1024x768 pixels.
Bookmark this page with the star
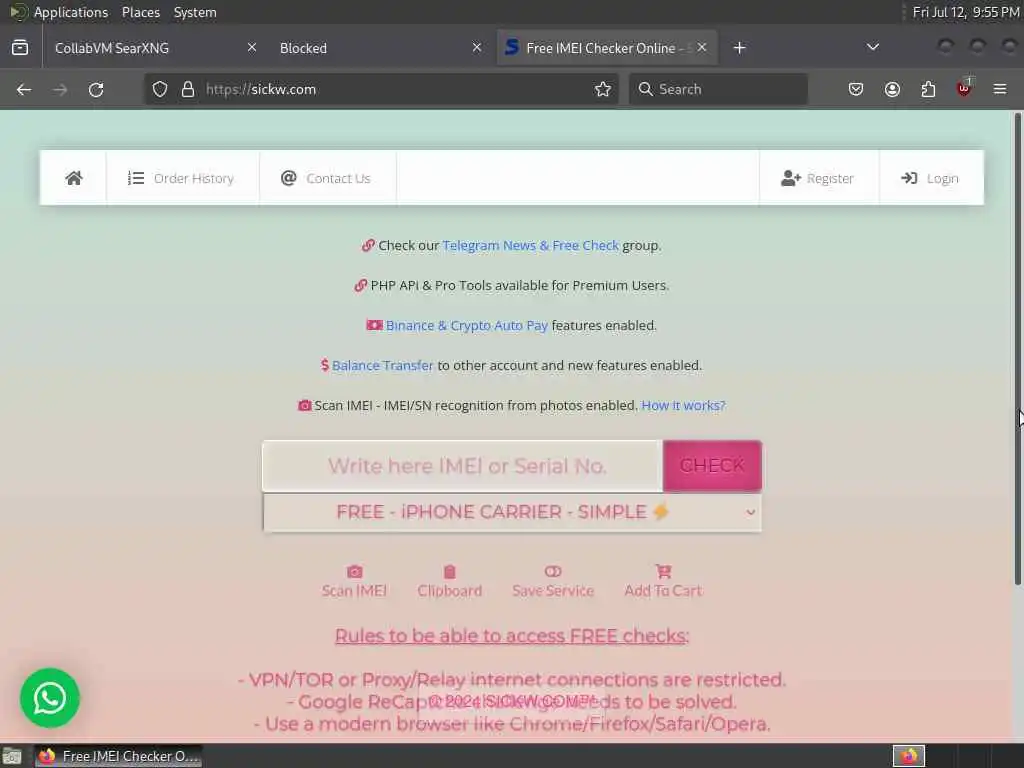click(603, 89)
